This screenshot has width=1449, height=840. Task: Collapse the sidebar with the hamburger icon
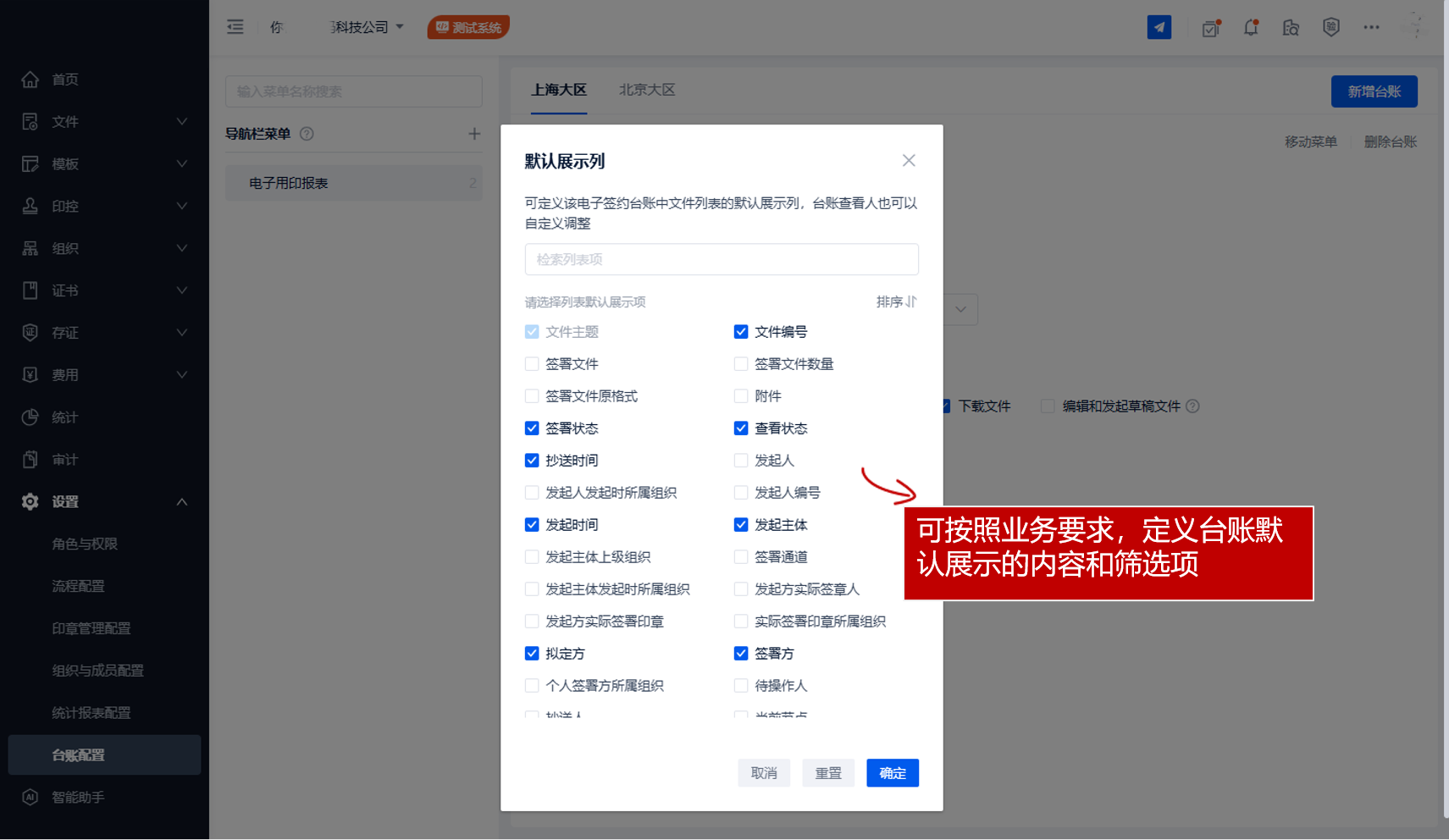click(x=235, y=27)
